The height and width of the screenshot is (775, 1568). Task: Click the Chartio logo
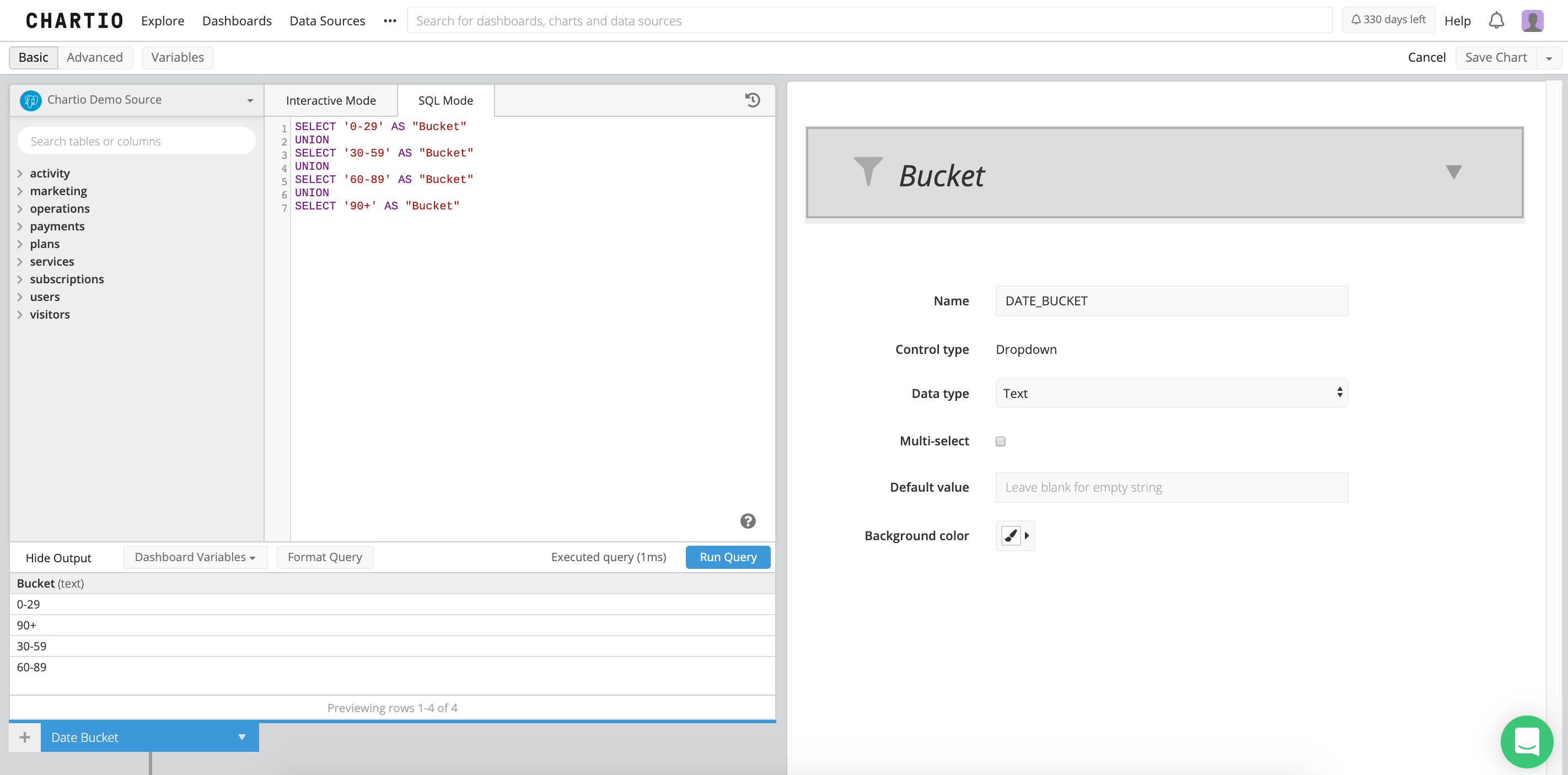coord(73,19)
